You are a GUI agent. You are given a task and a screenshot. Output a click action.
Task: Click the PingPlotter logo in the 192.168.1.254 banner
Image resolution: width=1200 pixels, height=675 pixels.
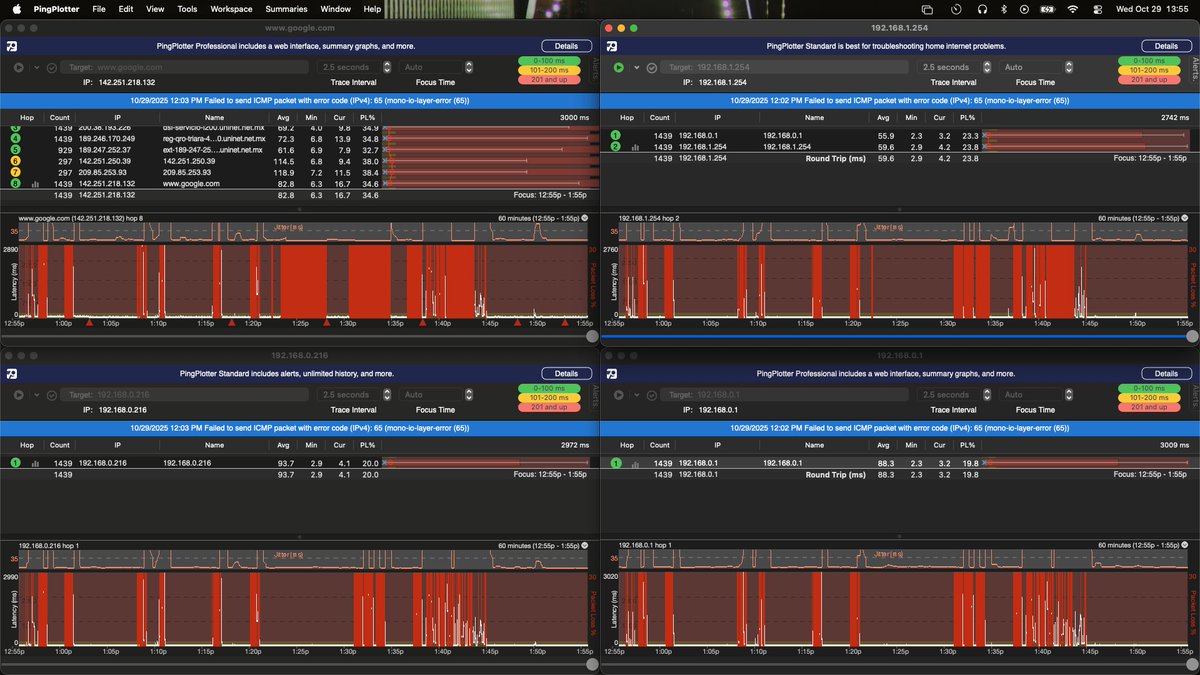point(610,46)
